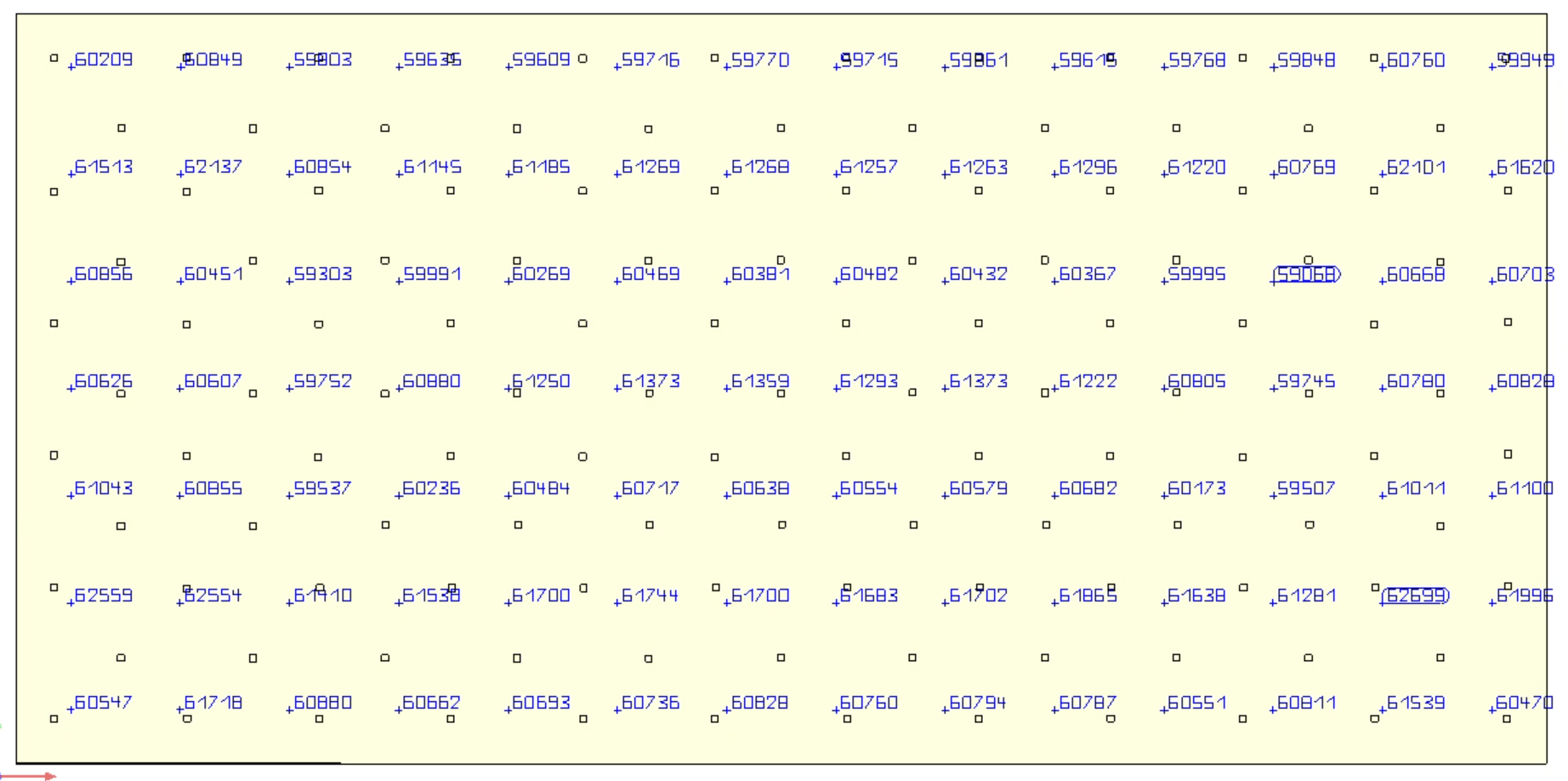Screen dimensions: 1568x781
Task: Select the point label 60236
Action: pyautogui.click(x=432, y=488)
